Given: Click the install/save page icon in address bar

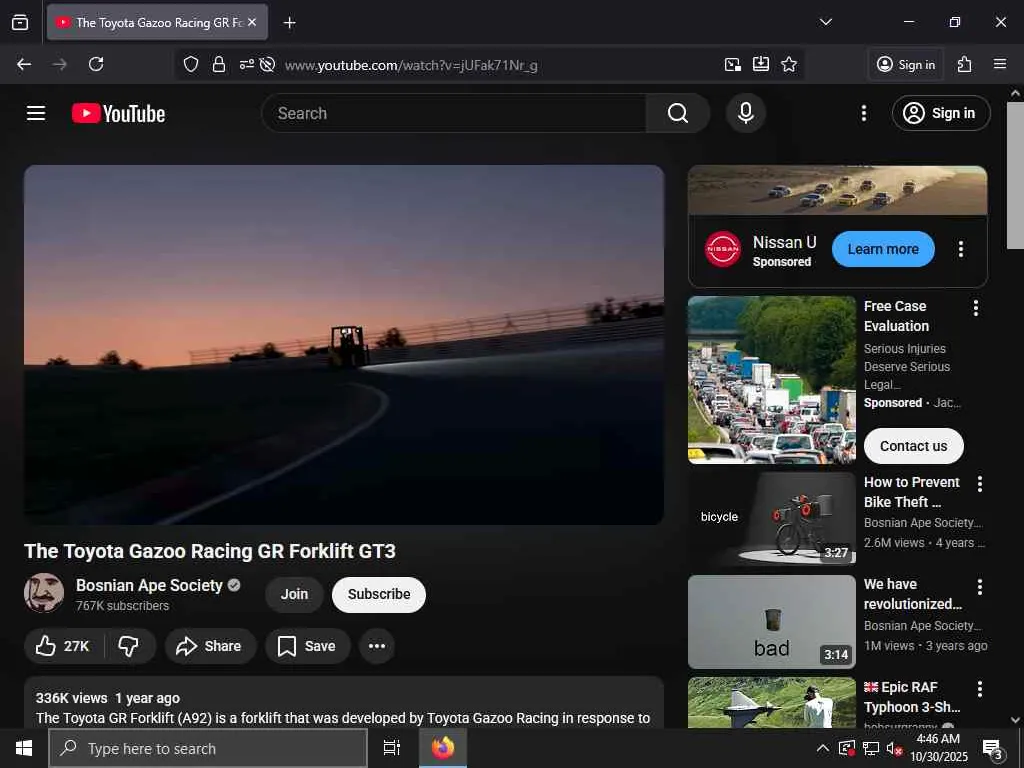Looking at the screenshot, I should point(761,64).
